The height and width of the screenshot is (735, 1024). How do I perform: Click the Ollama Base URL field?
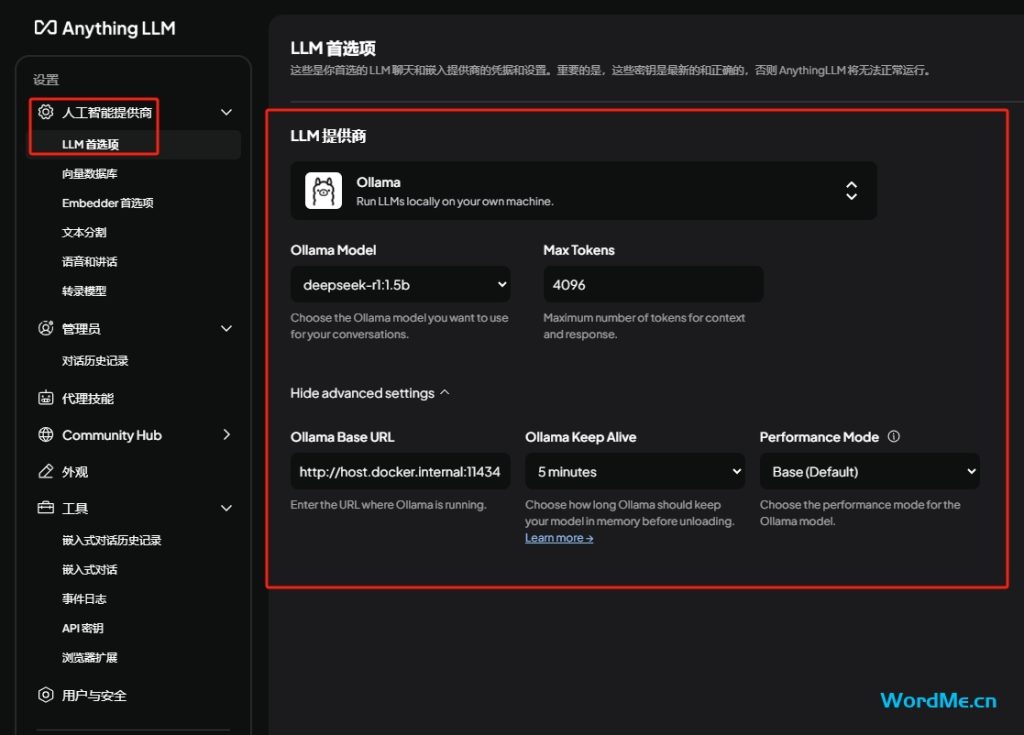pyautogui.click(x=400, y=471)
